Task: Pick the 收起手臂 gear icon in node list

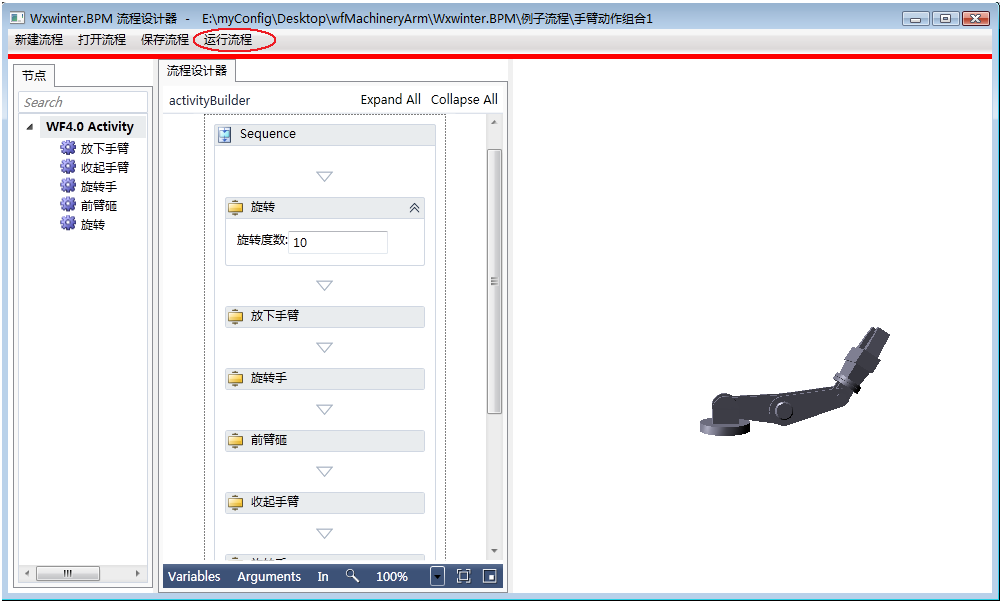Action: tap(68, 167)
